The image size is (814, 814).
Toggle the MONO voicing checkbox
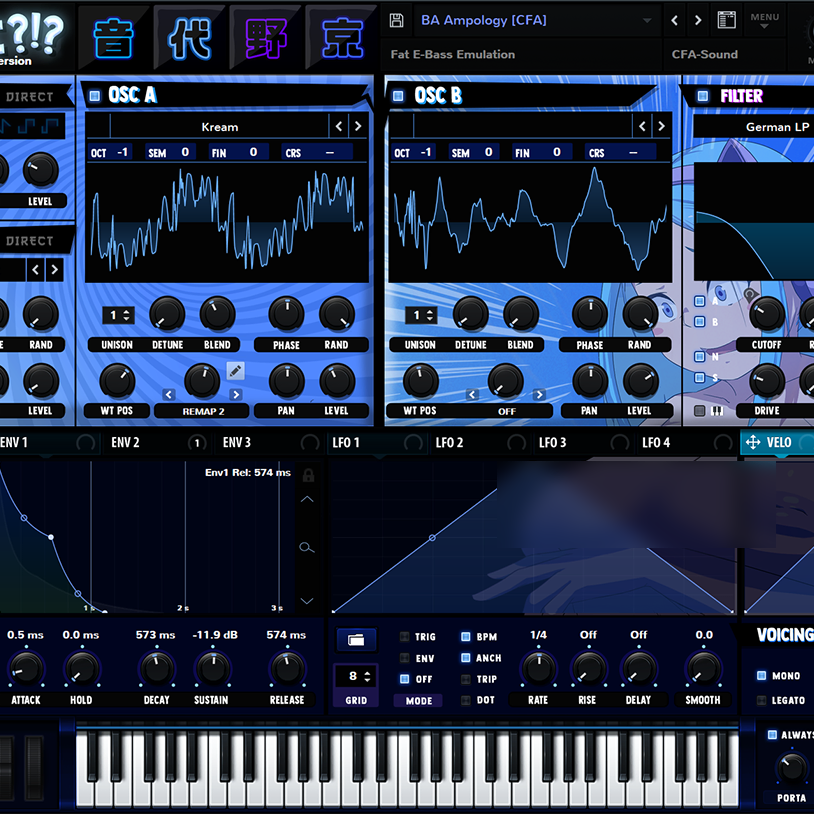tap(762, 676)
